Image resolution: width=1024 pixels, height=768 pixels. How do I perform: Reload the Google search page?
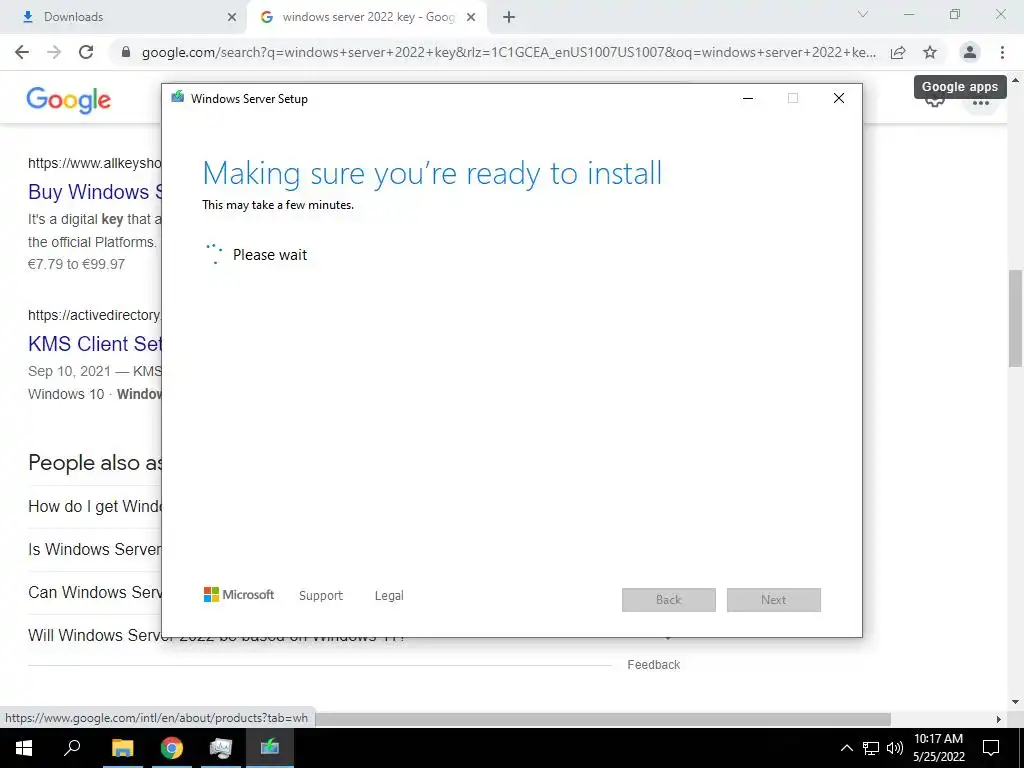86,52
